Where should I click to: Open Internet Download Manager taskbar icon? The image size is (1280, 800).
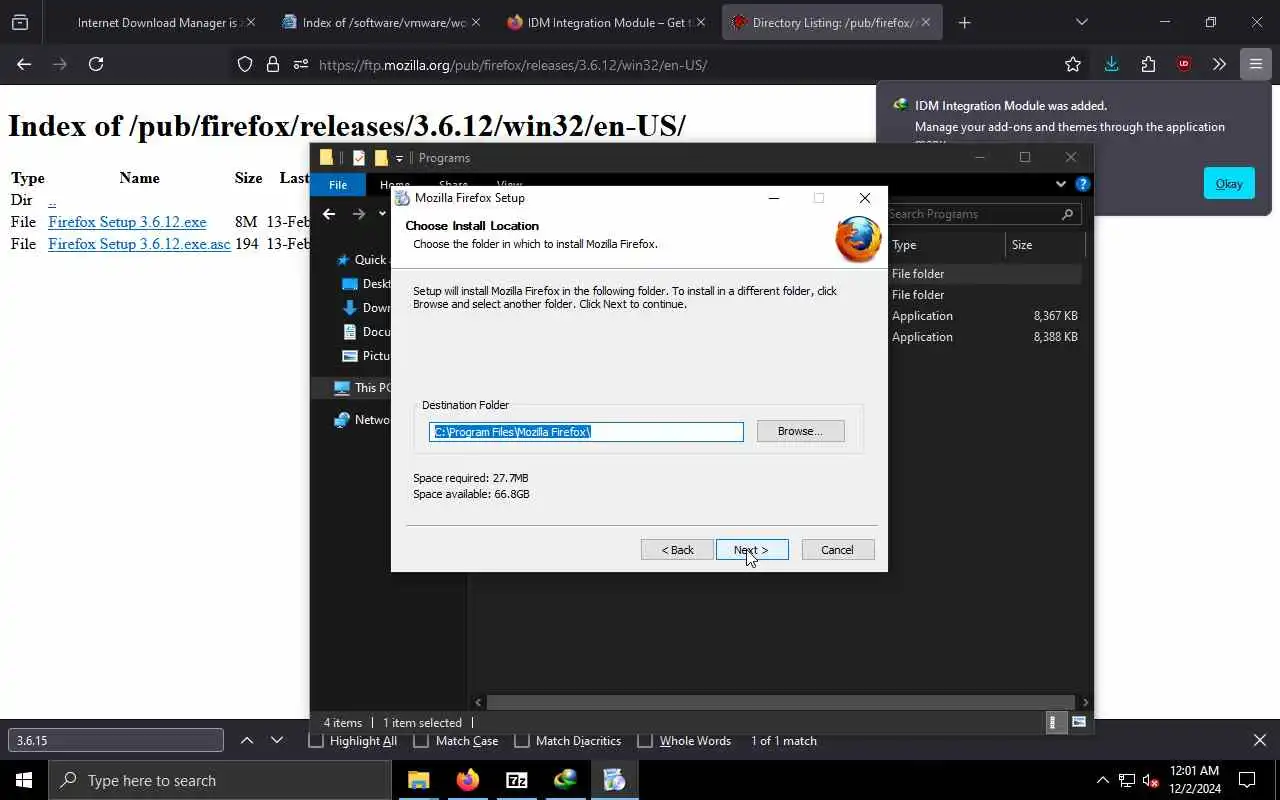tap(565, 780)
